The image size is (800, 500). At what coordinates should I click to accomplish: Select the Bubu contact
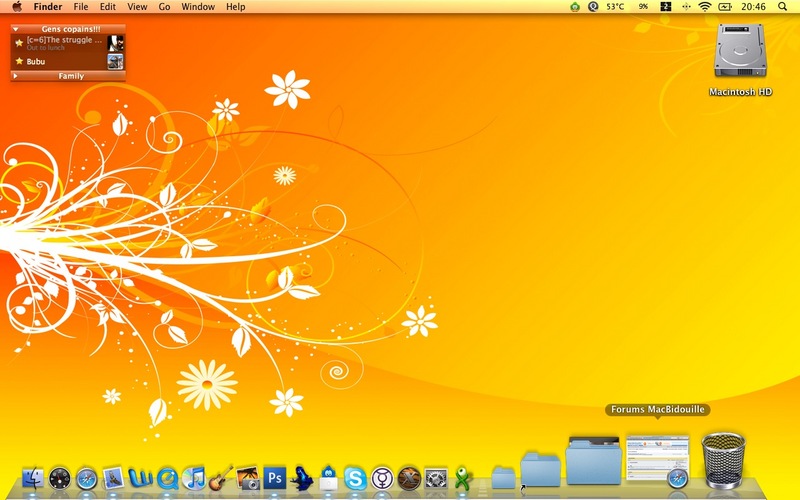click(37, 61)
